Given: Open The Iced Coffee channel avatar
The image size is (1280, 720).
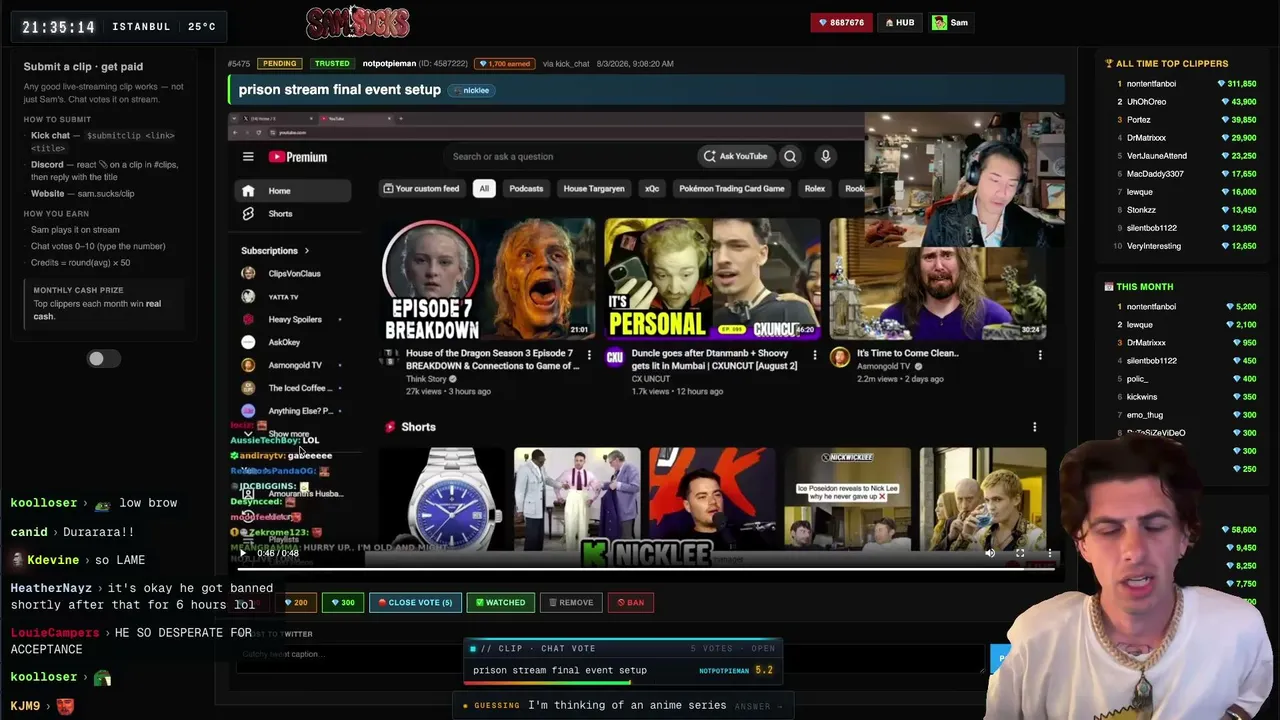Looking at the screenshot, I should [248, 388].
